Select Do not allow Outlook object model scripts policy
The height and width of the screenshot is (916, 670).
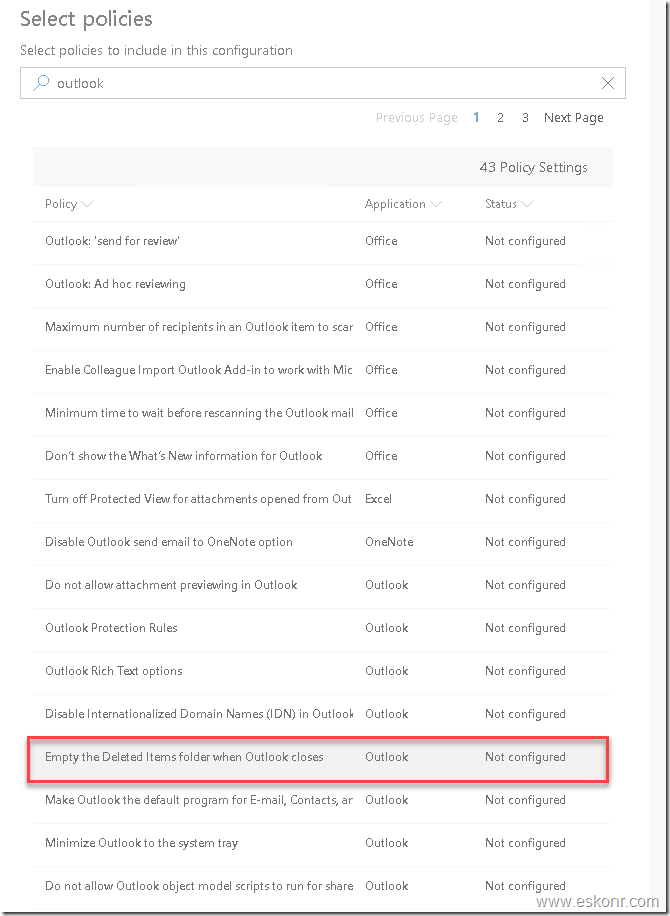(322, 886)
